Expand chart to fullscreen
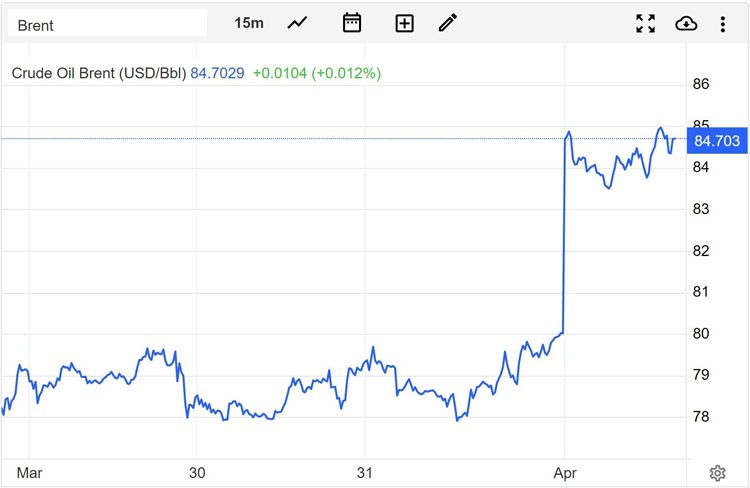This screenshot has width=750, height=488. [x=646, y=23]
